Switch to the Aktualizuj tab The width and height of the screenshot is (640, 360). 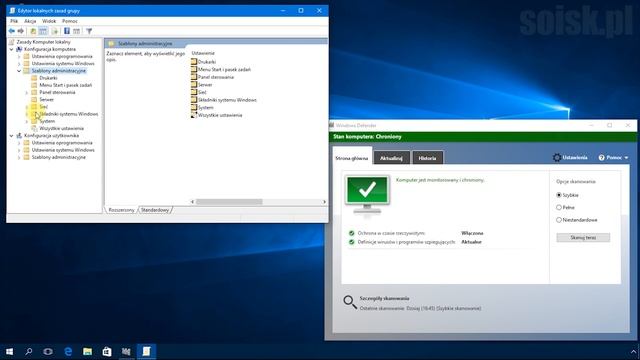pos(391,158)
